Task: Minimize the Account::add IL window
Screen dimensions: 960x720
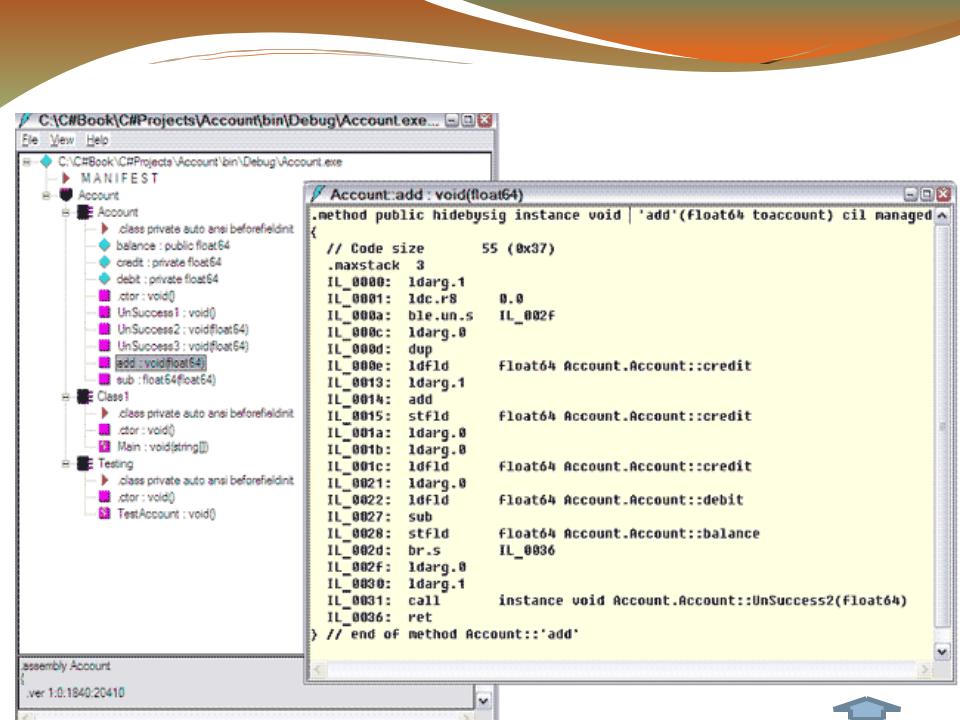Action: 911,194
